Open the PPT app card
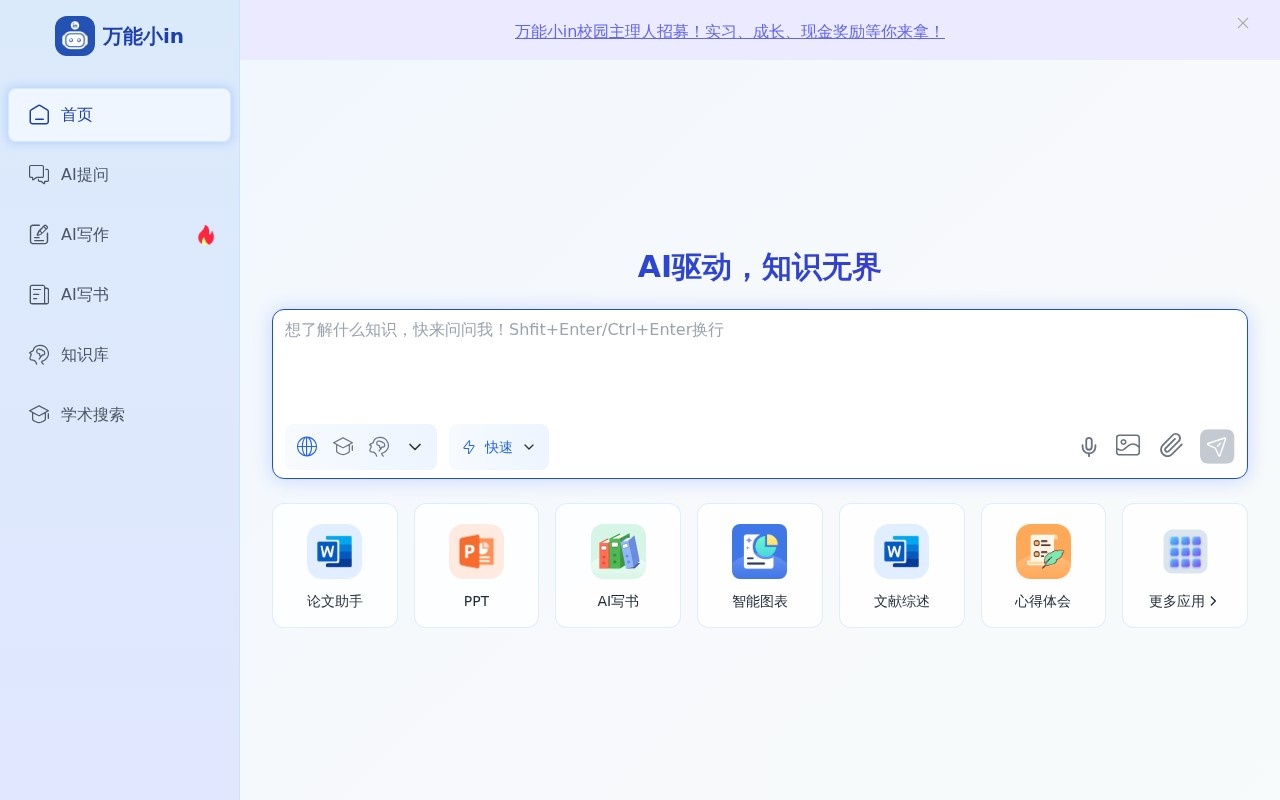 tap(476, 566)
